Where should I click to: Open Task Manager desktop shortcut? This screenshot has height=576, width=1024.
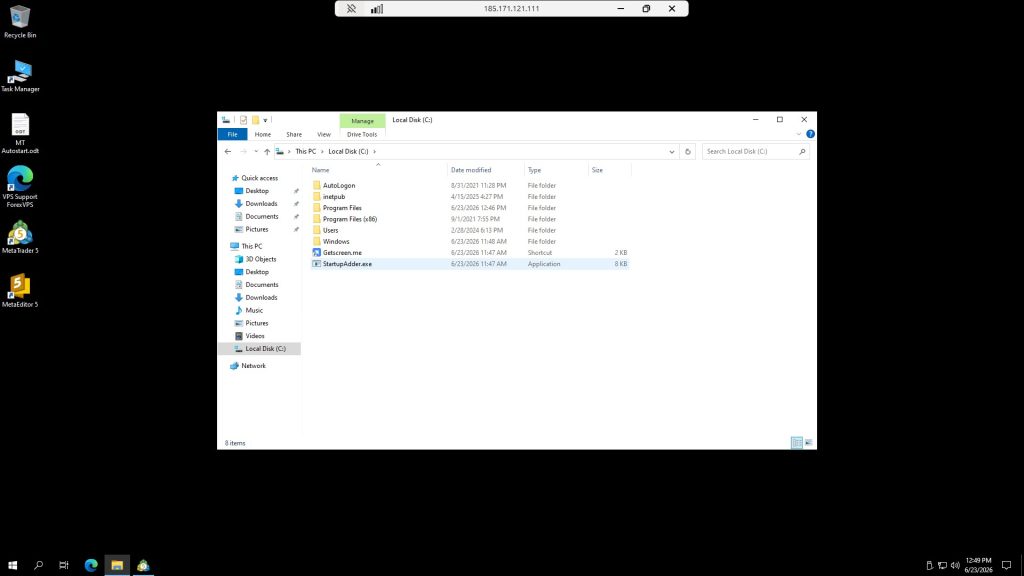[x=20, y=76]
